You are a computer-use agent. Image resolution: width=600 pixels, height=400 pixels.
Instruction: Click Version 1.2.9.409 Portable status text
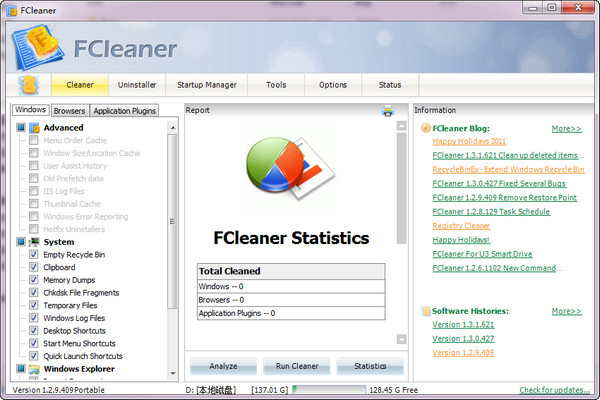tap(59, 390)
